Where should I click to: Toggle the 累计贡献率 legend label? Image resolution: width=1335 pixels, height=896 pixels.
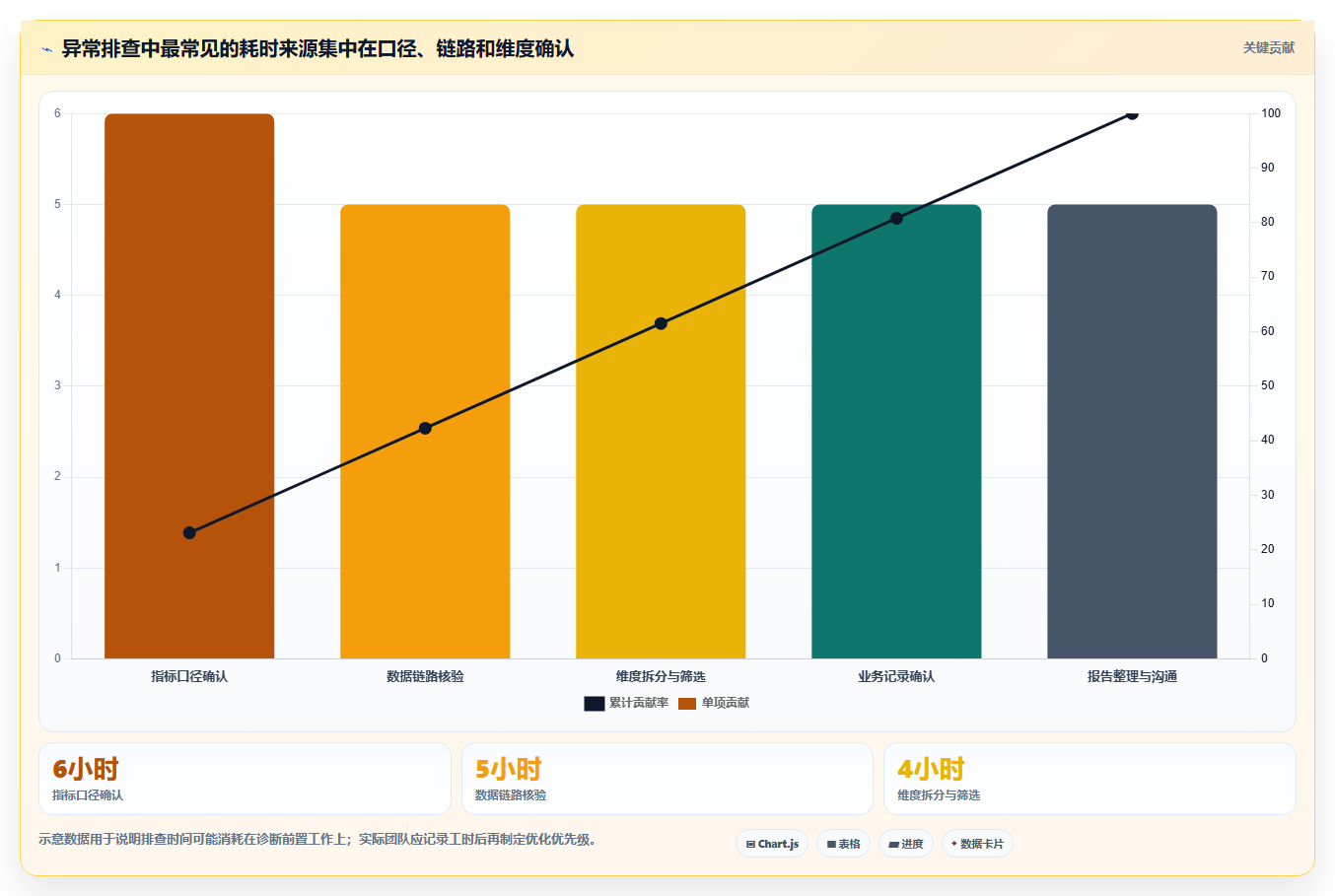point(639,703)
